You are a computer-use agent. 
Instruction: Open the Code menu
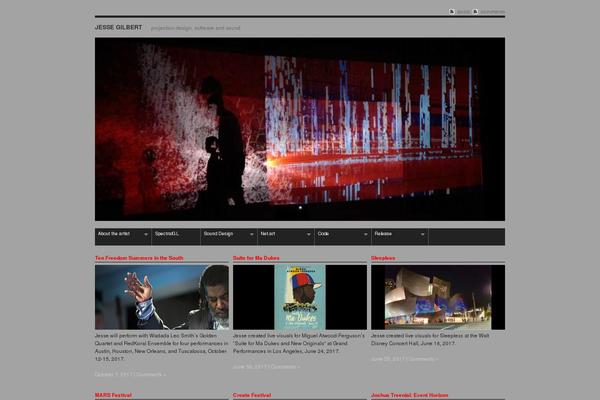pyautogui.click(x=343, y=237)
